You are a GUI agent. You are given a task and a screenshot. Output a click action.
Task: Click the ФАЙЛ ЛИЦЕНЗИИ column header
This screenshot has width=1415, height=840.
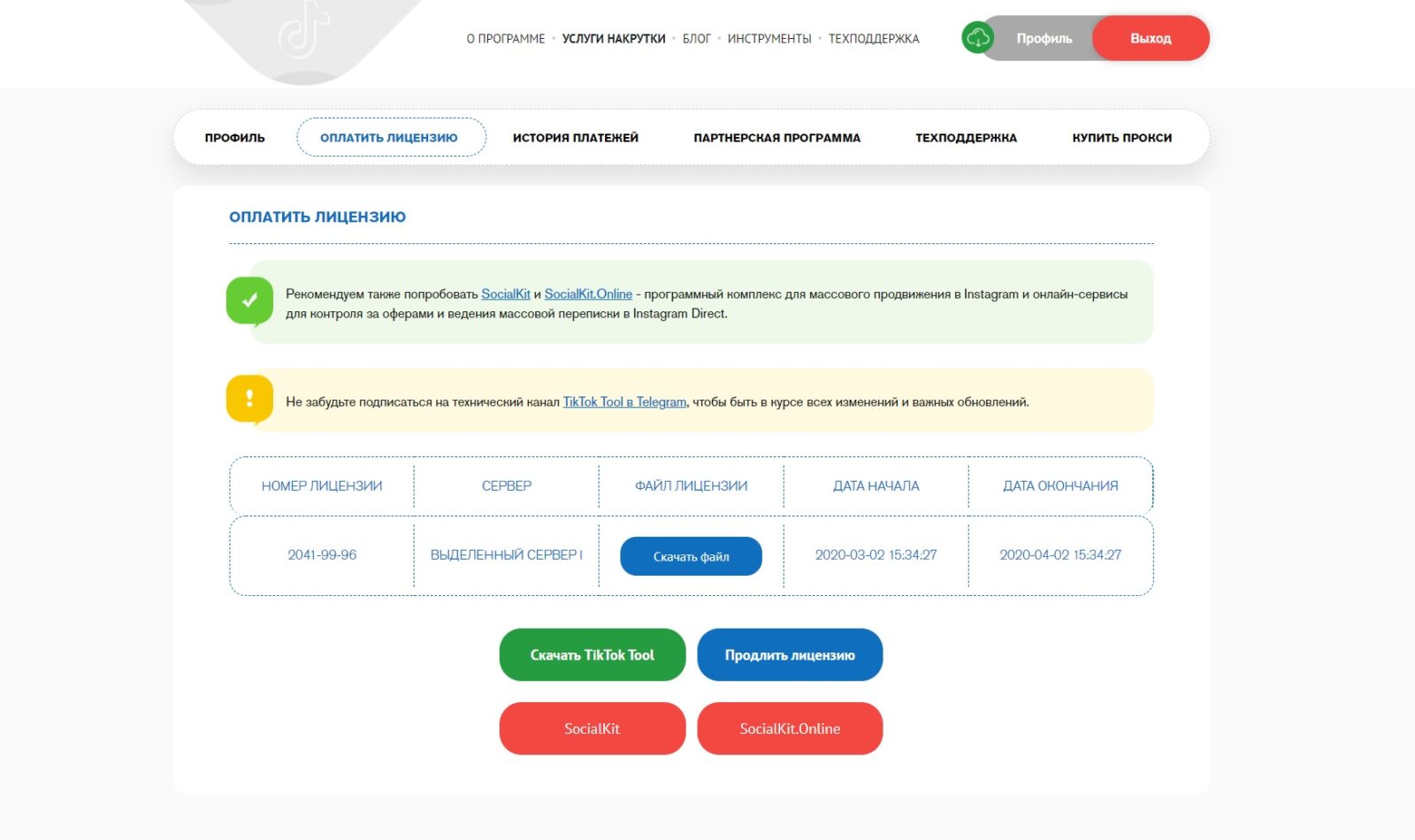click(x=692, y=485)
